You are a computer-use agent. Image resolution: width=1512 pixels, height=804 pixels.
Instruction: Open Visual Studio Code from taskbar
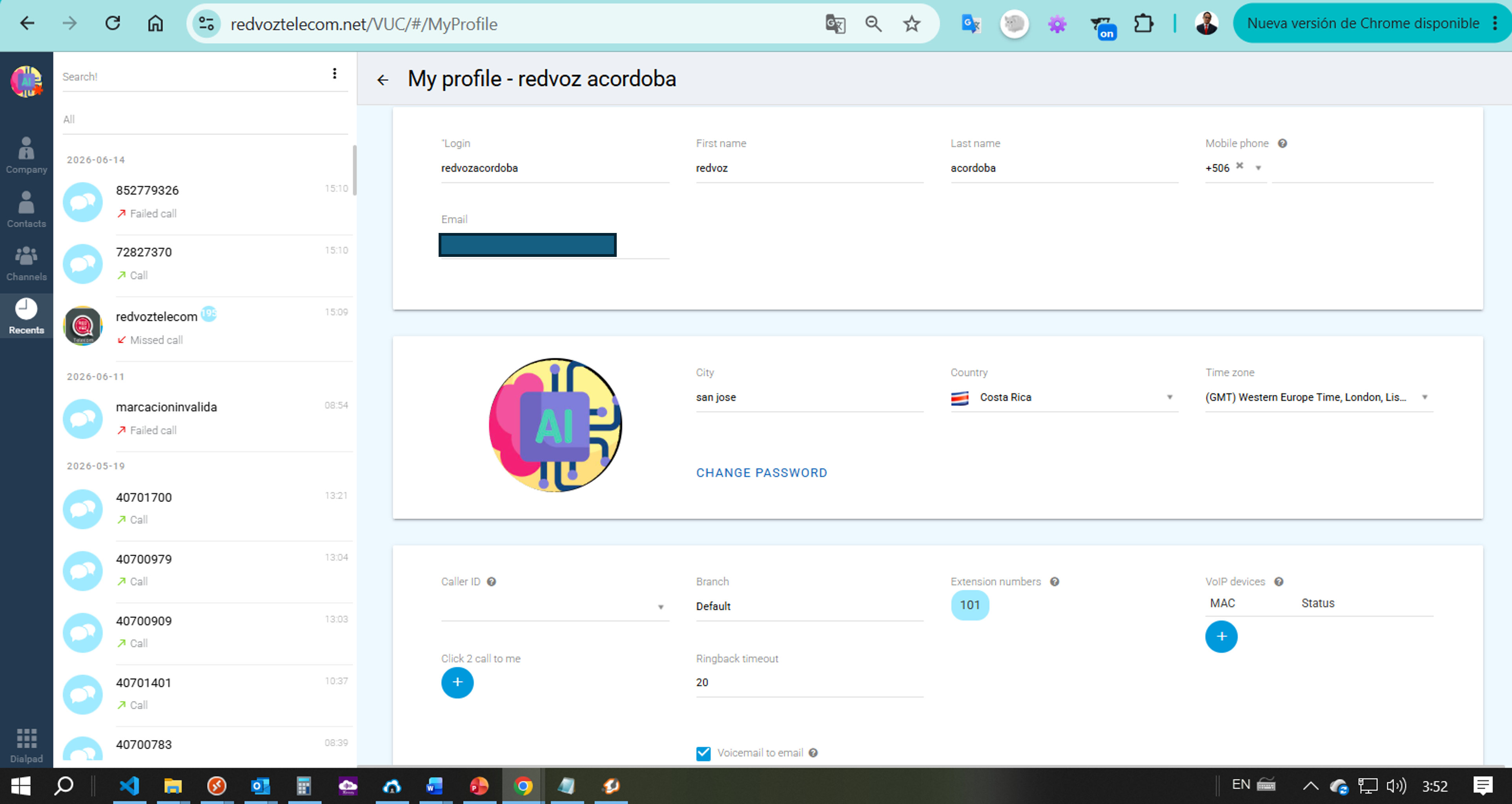click(130, 786)
